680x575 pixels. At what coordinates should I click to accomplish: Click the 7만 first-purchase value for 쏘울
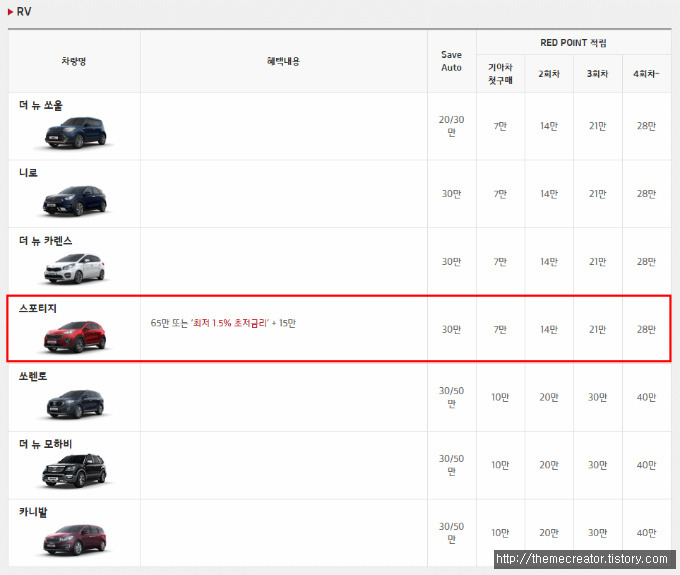click(x=500, y=126)
